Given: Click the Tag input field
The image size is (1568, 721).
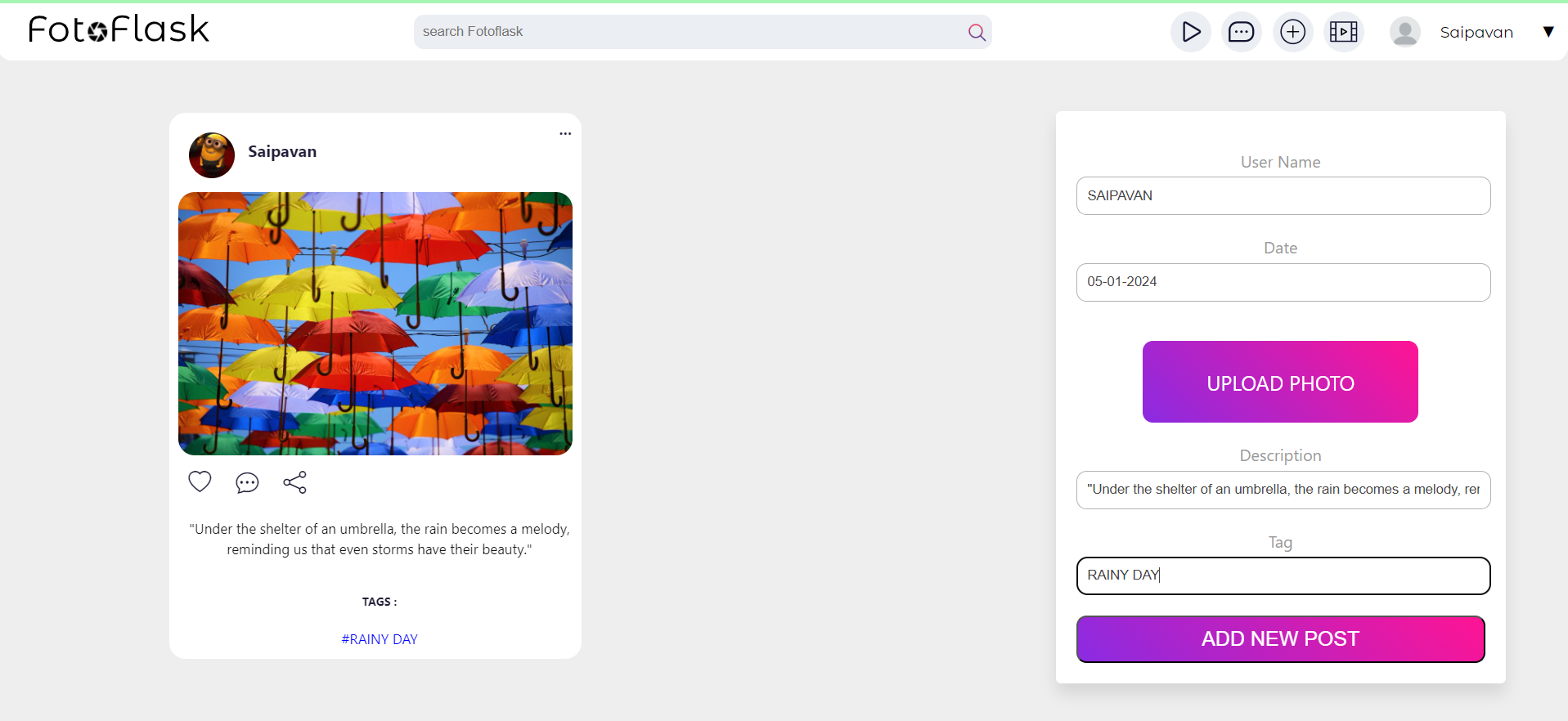Looking at the screenshot, I should (1283, 575).
